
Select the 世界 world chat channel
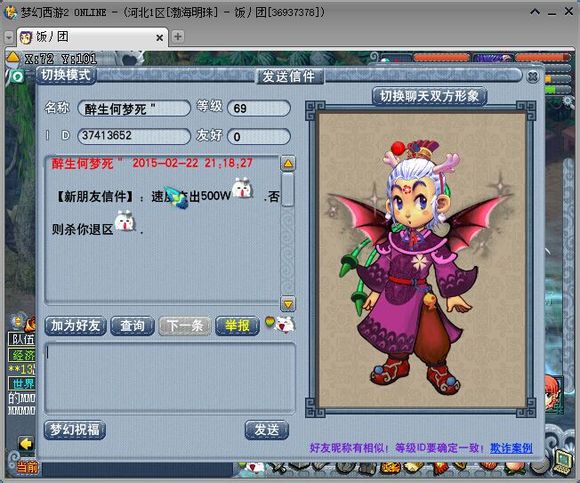(22, 384)
